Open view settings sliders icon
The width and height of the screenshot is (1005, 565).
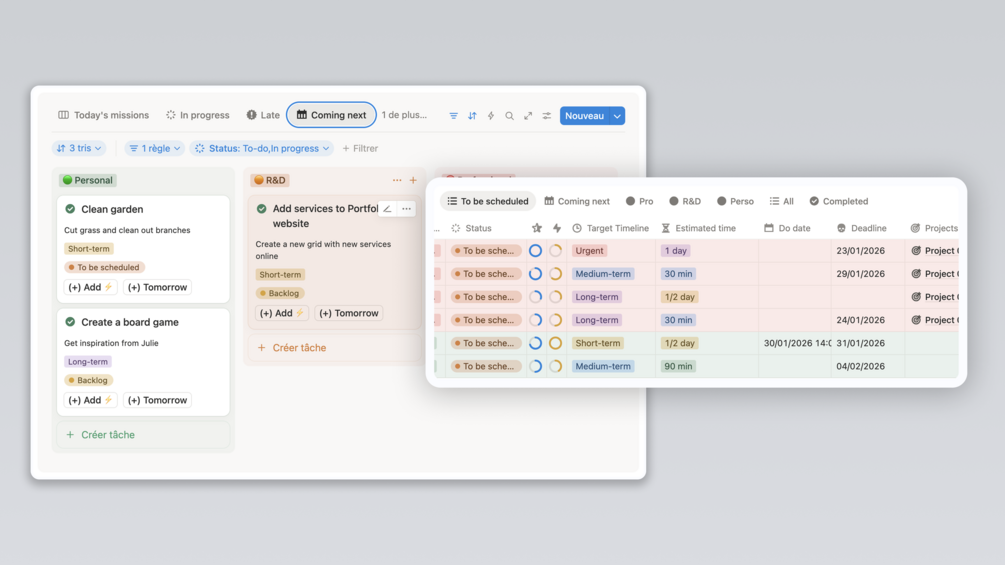pyautogui.click(x=547, y=116)
